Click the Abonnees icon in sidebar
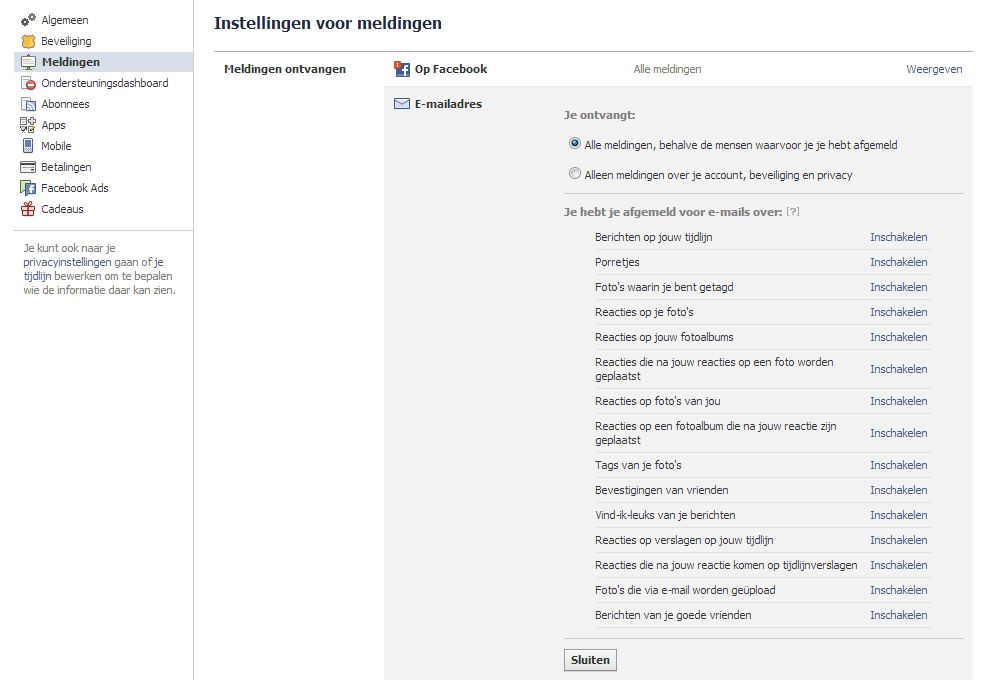 click(28, 104)
